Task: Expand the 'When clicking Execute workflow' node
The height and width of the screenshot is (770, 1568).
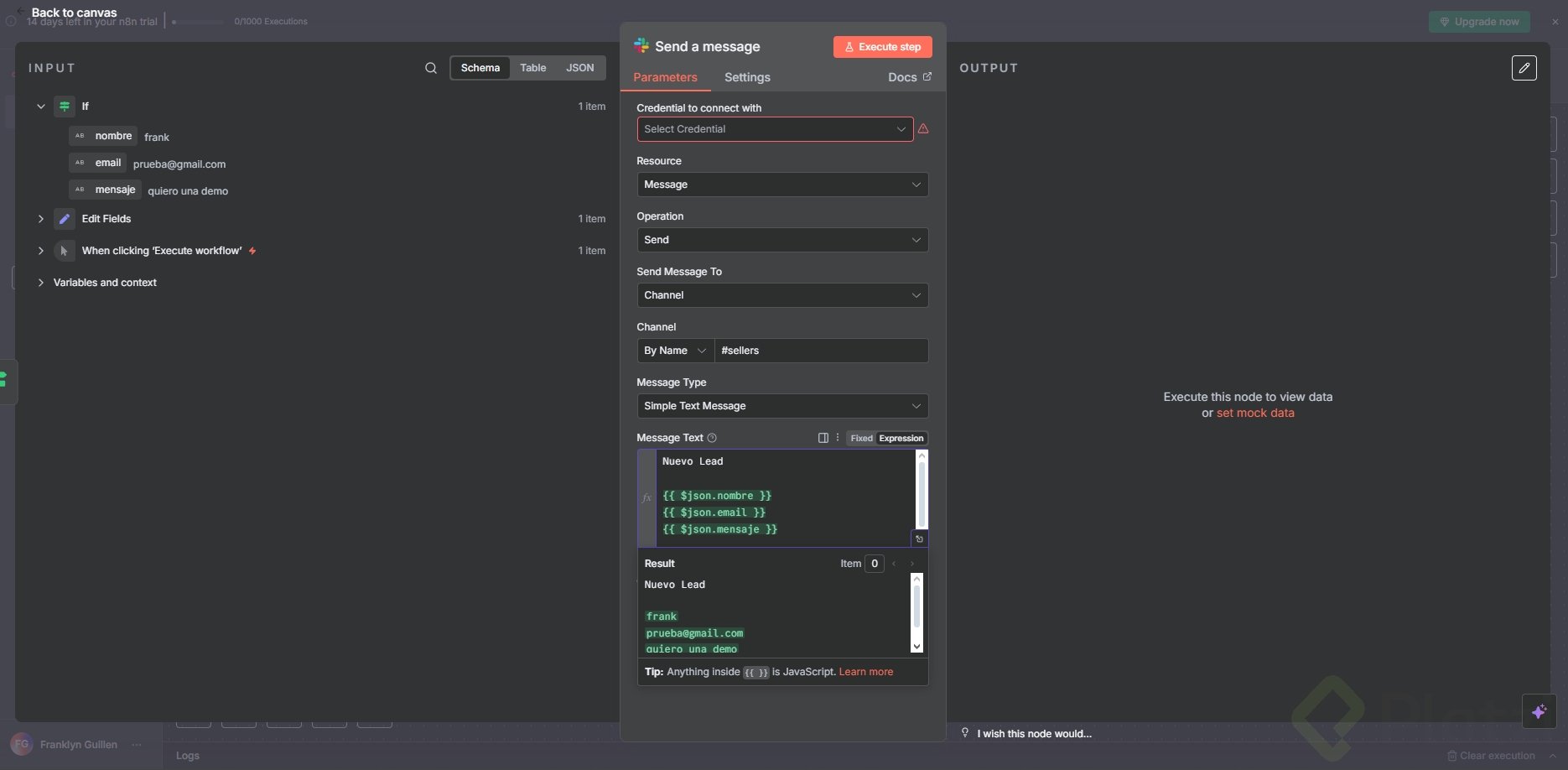Action: [40, 251]
